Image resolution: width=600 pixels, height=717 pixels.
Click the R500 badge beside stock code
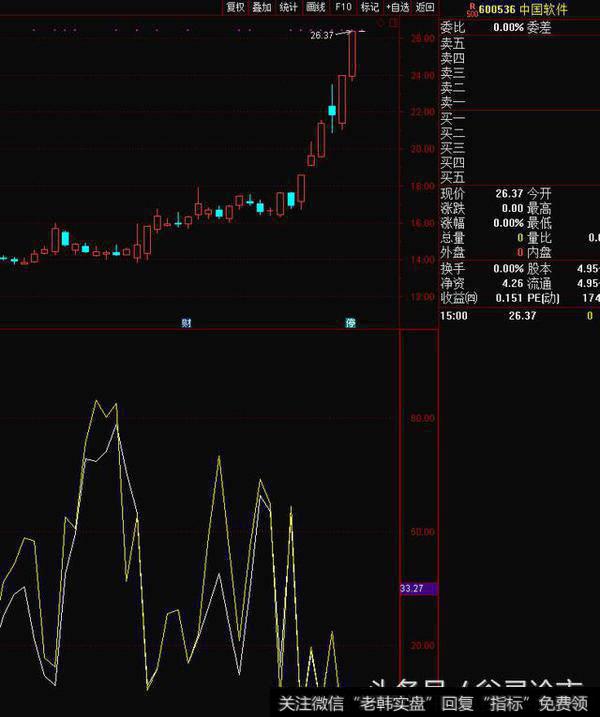(x=472, y=9)
